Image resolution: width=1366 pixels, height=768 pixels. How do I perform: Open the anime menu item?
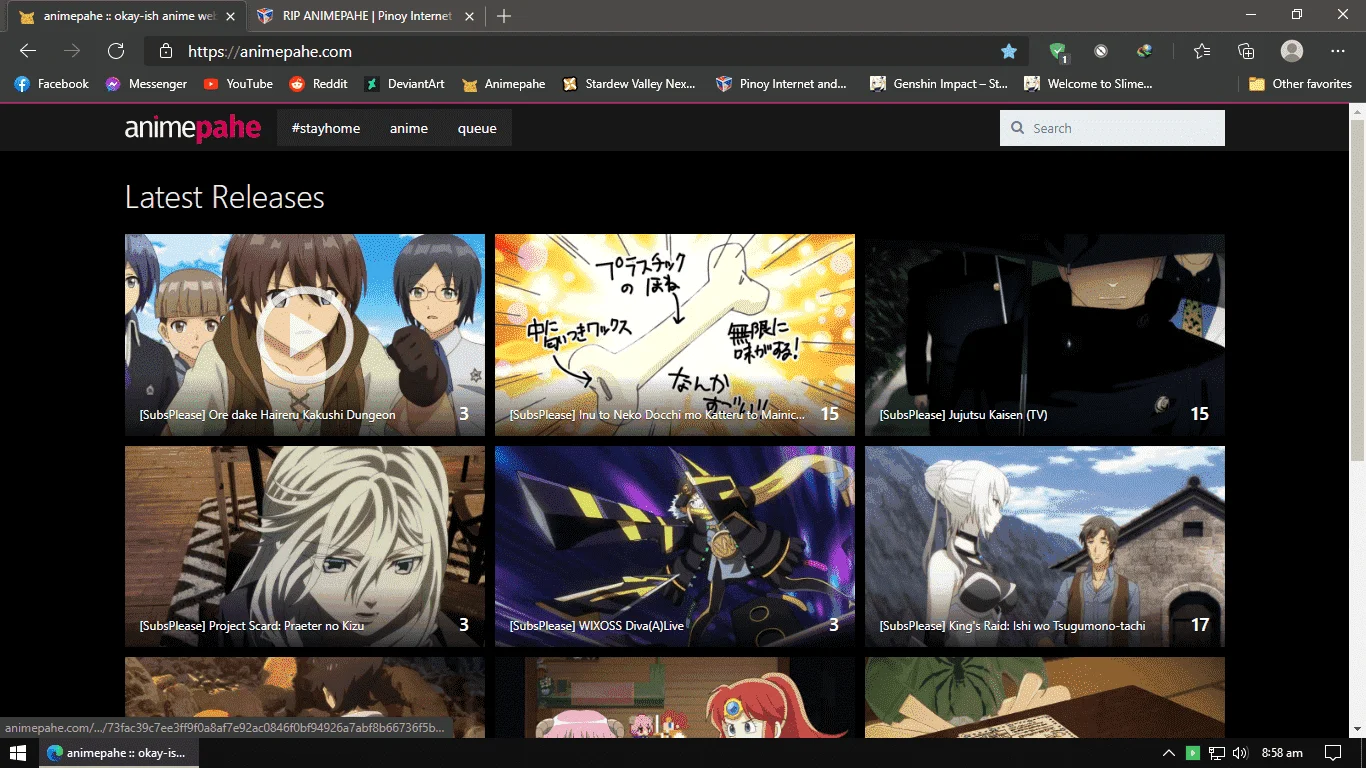coord(409,128)
